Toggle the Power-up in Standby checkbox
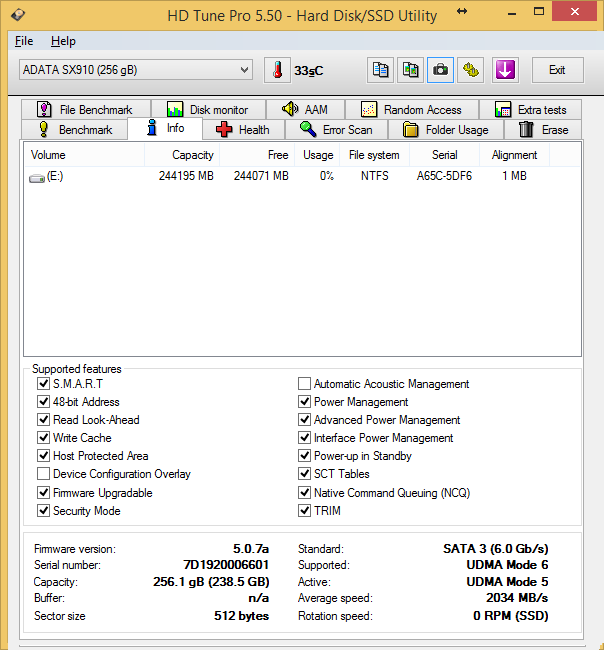 (x=304, y=456)
